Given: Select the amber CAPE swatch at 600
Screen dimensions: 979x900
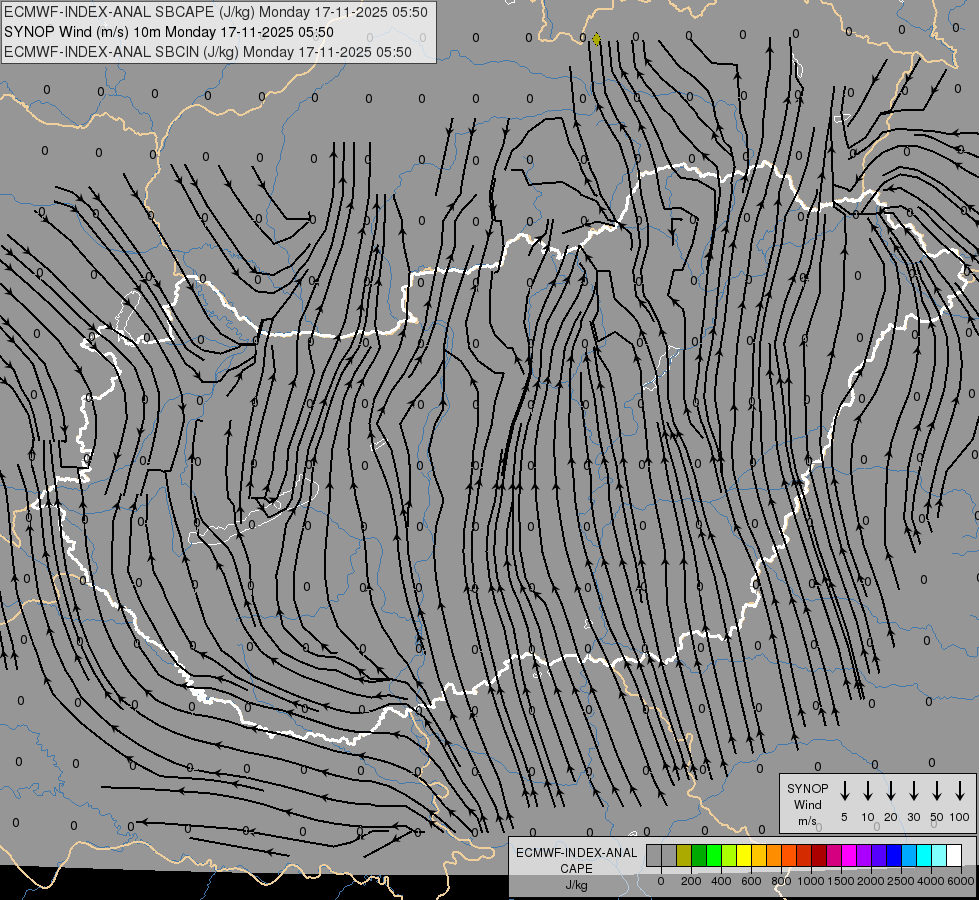Looking at the screenshot, I should pos(759,855).
